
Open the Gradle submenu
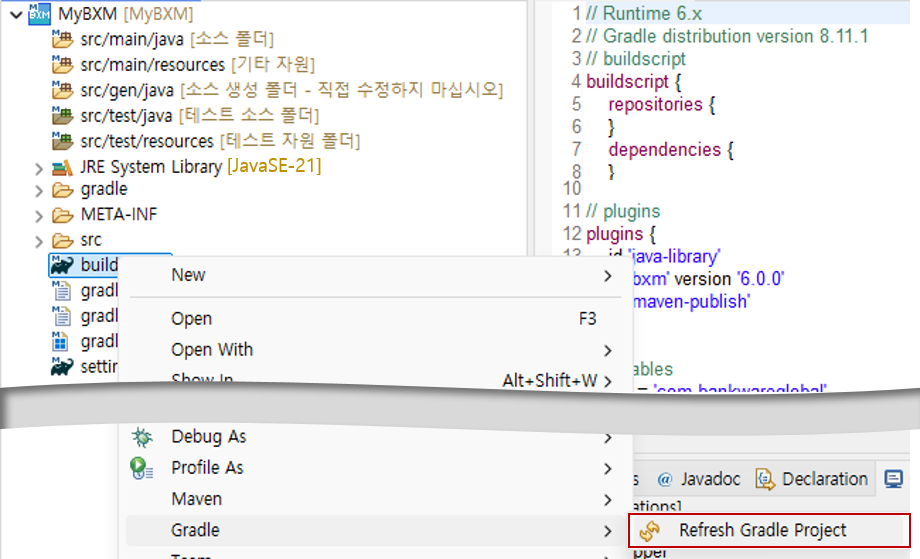pos(376,530)
